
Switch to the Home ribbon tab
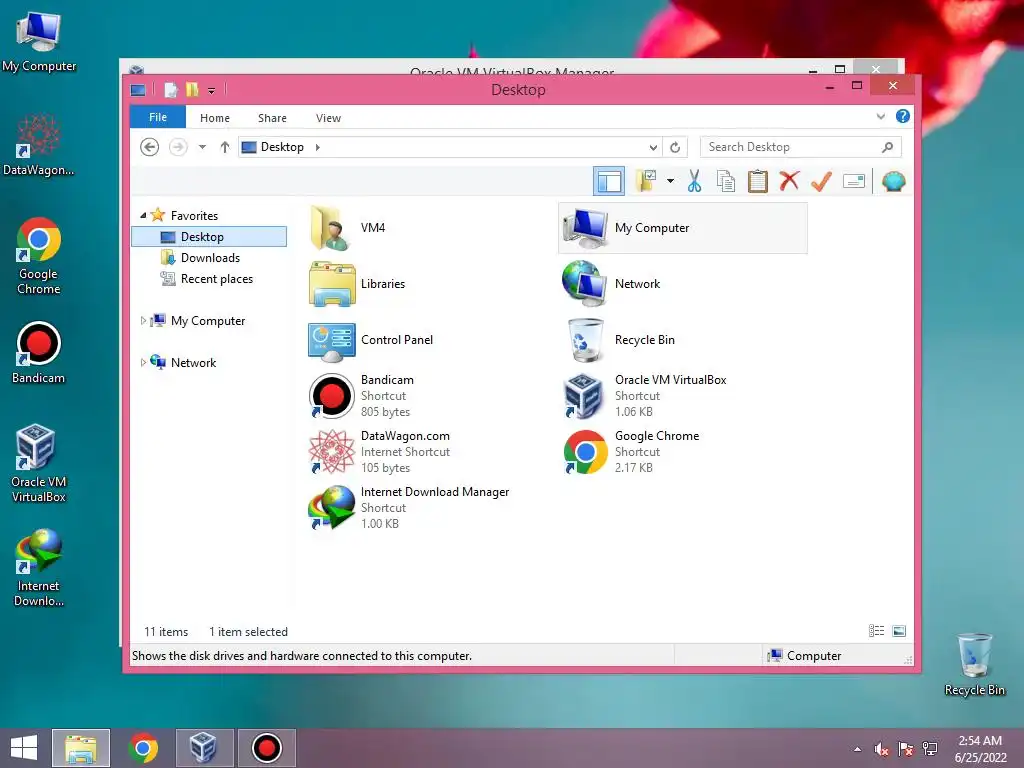point(215,118)
